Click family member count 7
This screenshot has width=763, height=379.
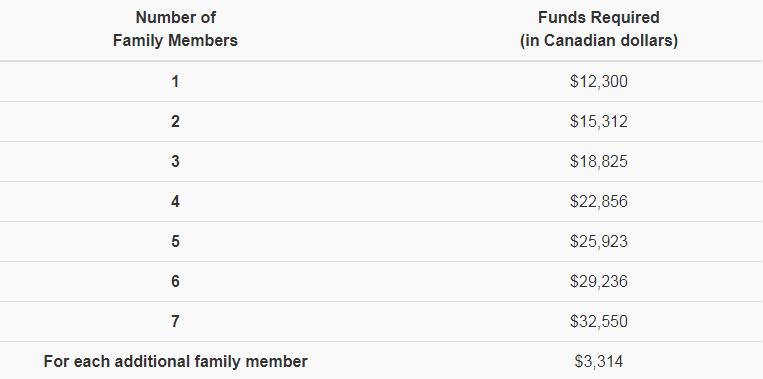(175, 321)
